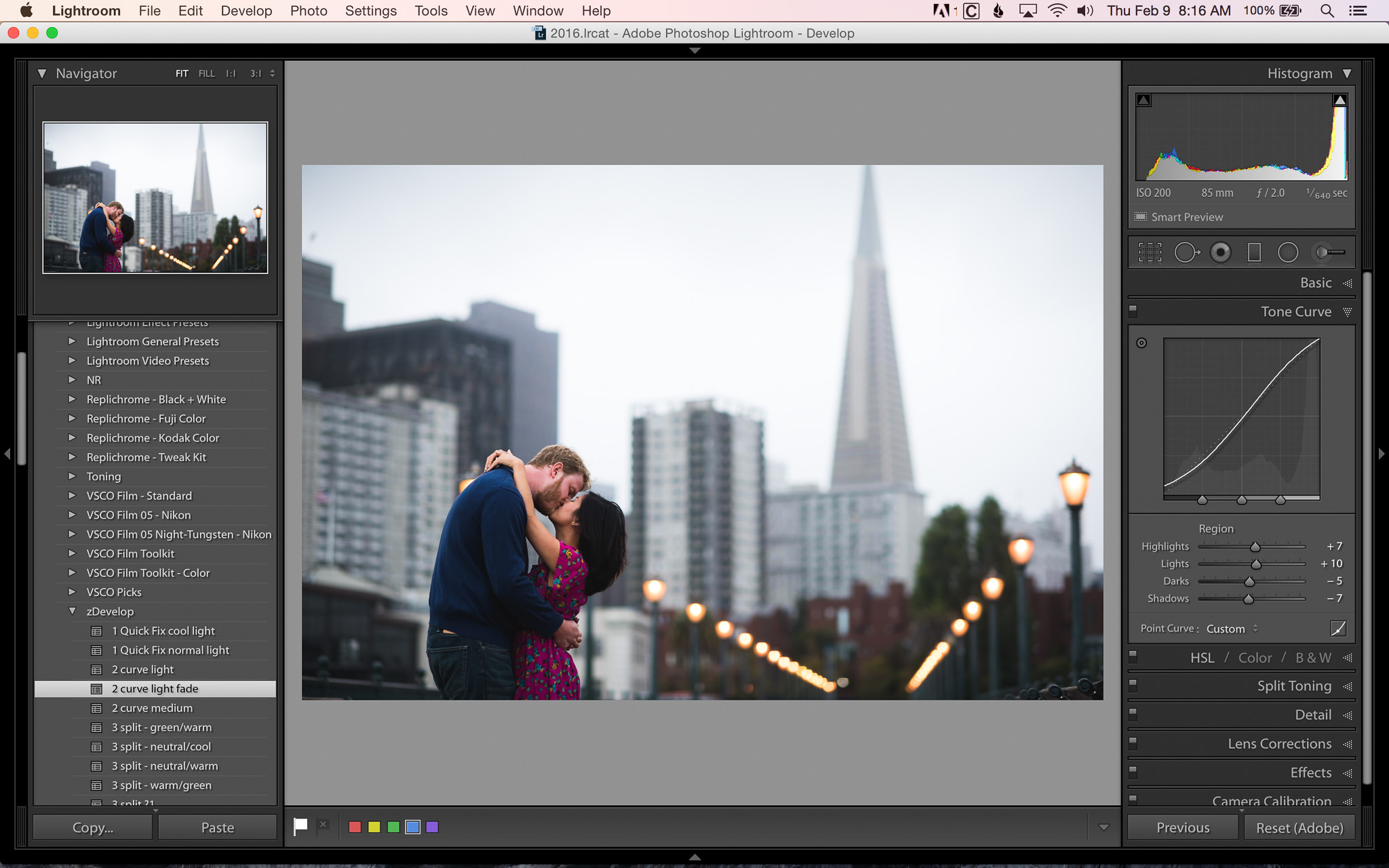Toggle Smart Preview checkbox in histogram panel
1389x868 pixels.
click(x=1140, y=217)
